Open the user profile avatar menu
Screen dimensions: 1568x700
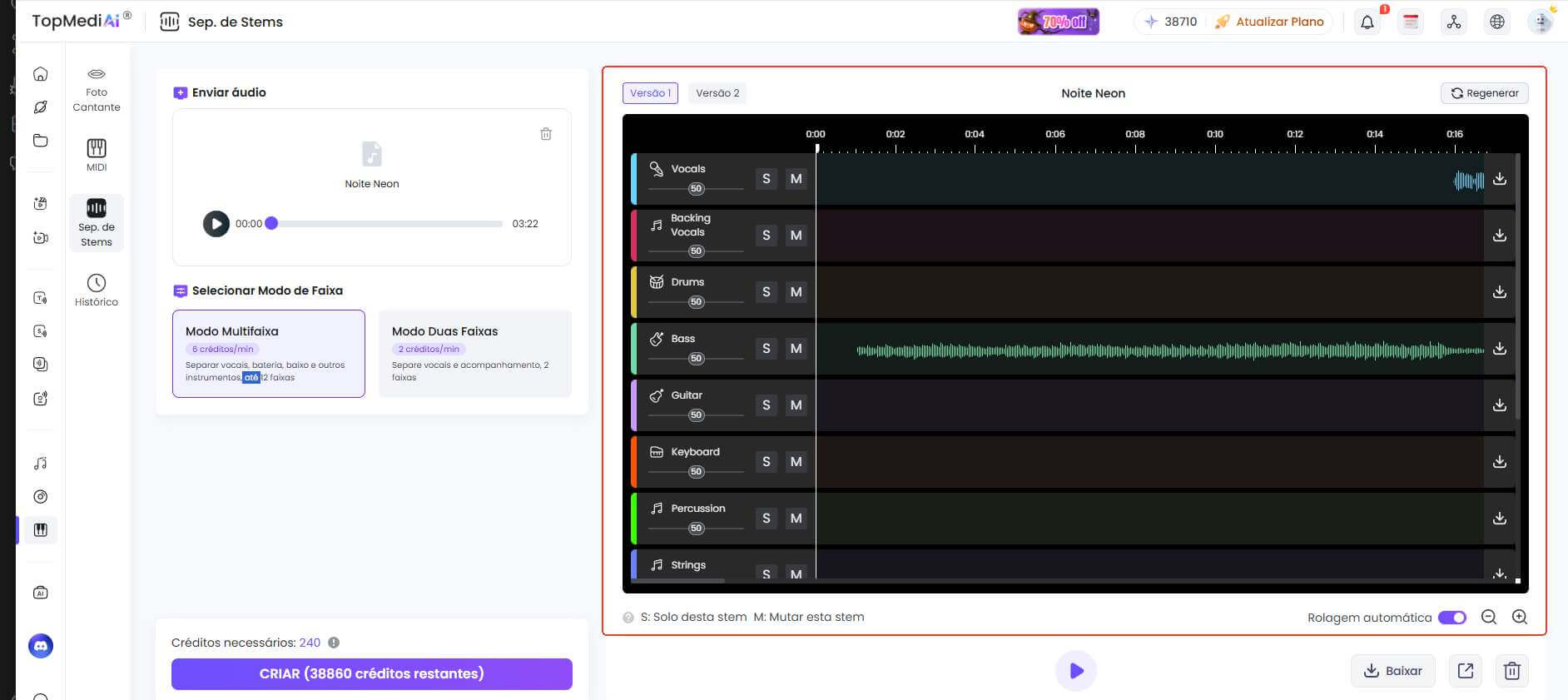[1541, 22]
